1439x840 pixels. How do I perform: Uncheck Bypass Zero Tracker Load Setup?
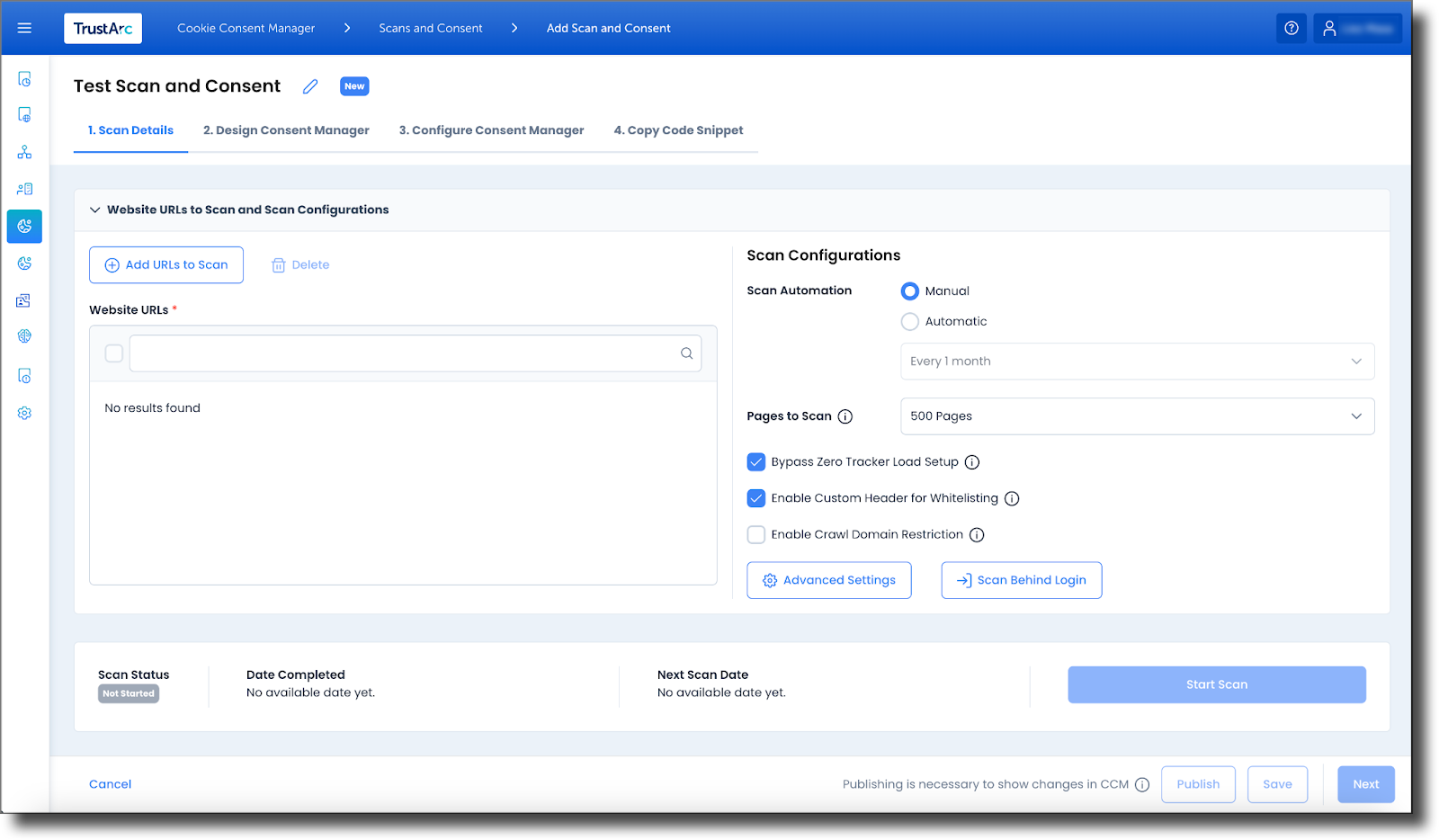click(x=755, y=461)
